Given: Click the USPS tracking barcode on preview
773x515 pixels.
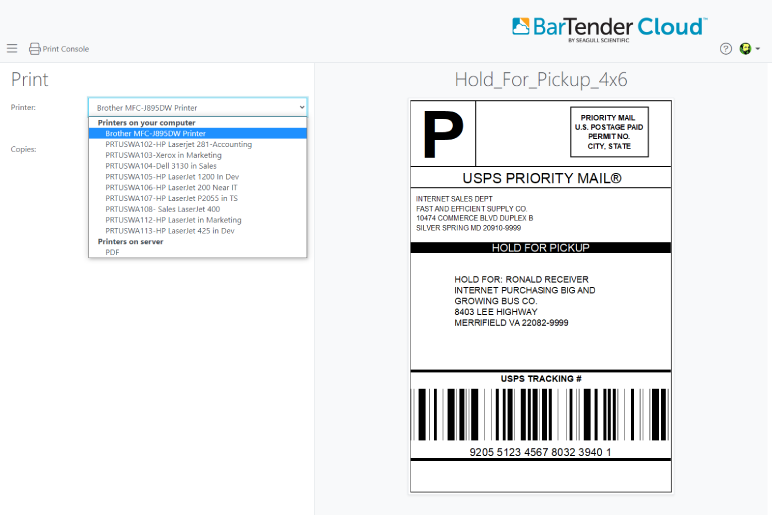Looking at the screenshot, I should point(541,414).
